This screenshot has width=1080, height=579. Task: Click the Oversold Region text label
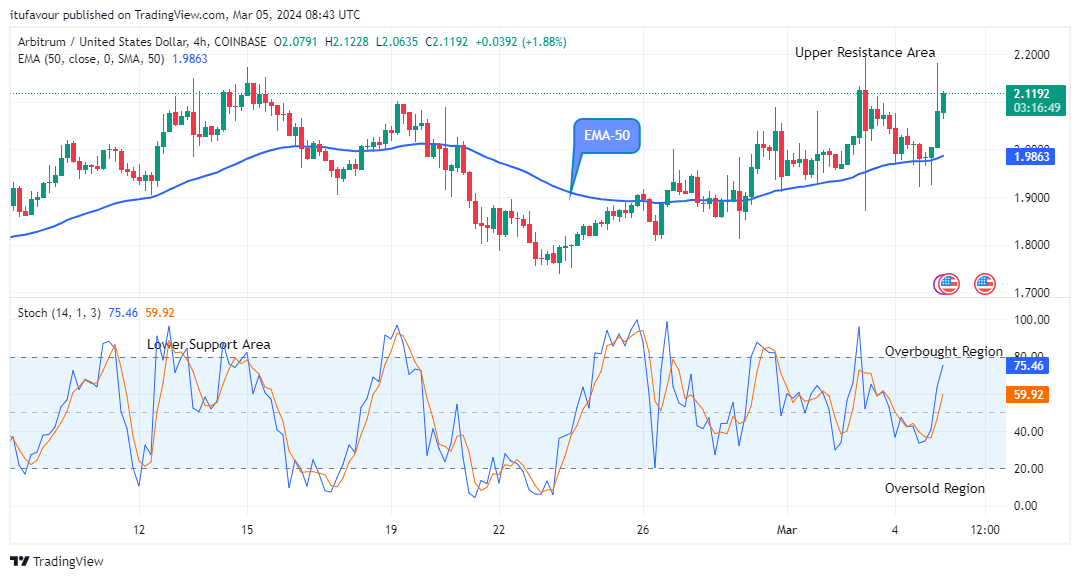pyautogui.click(x=935, y=489)
